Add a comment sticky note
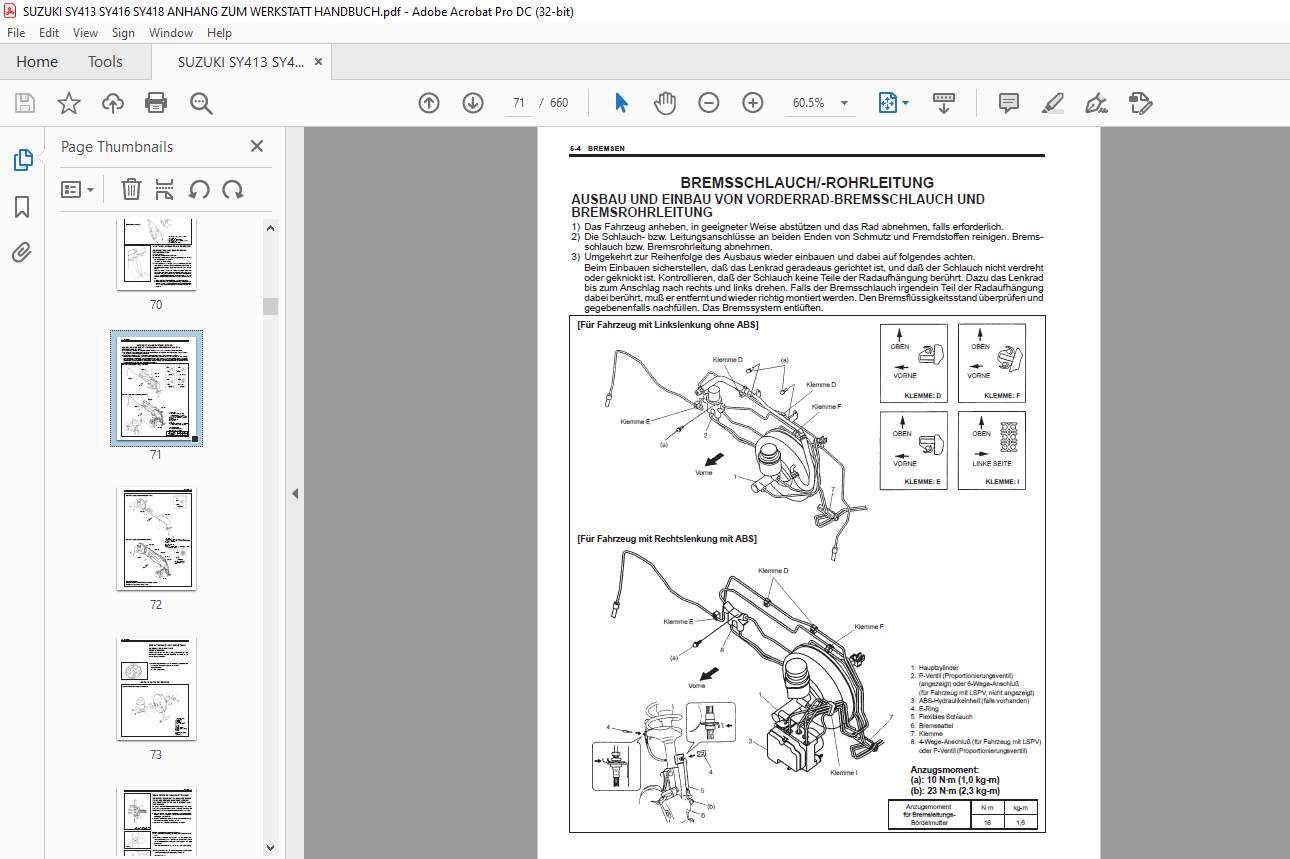 point(1009,103)
